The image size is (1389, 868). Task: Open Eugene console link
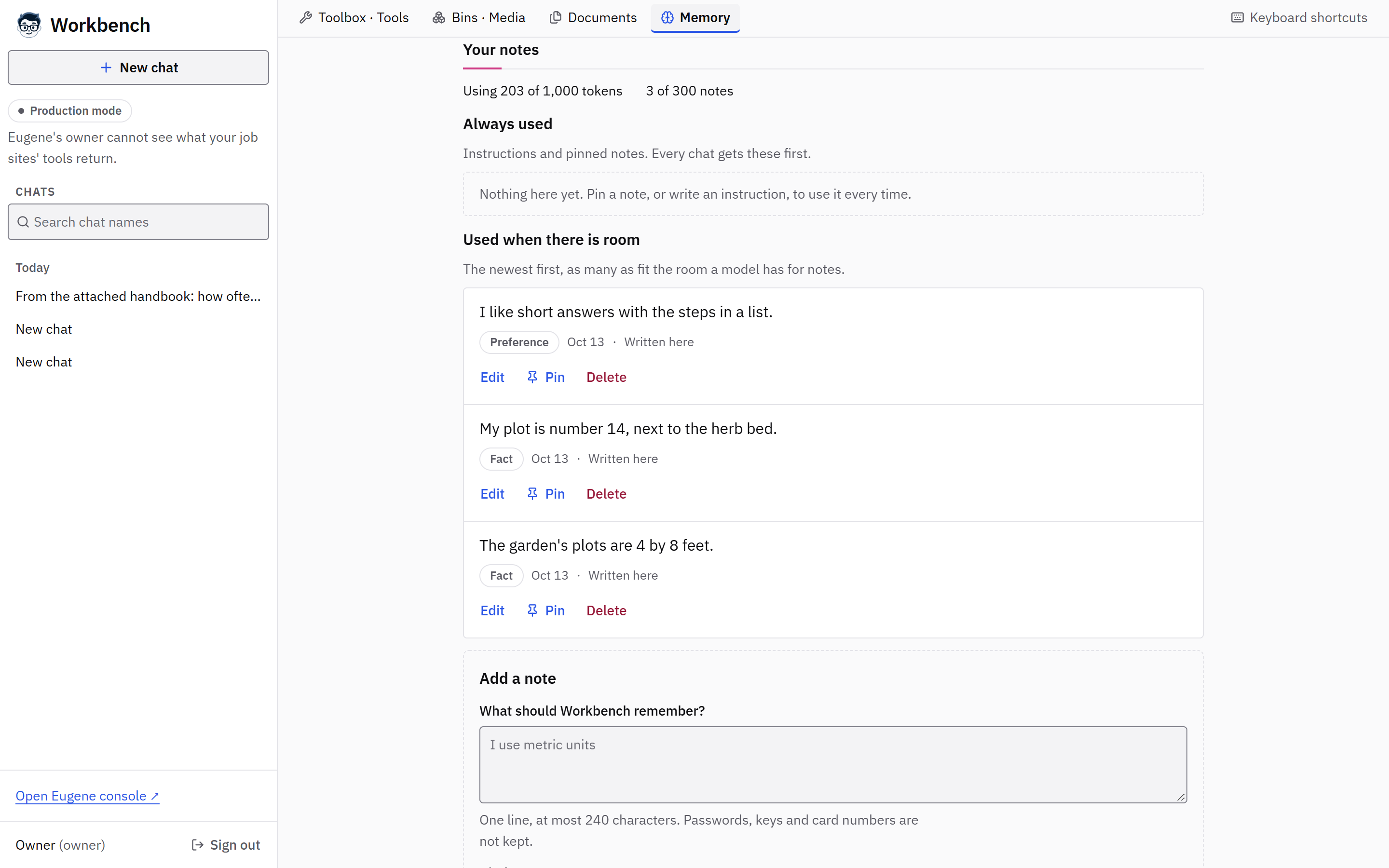pos(87,796)
